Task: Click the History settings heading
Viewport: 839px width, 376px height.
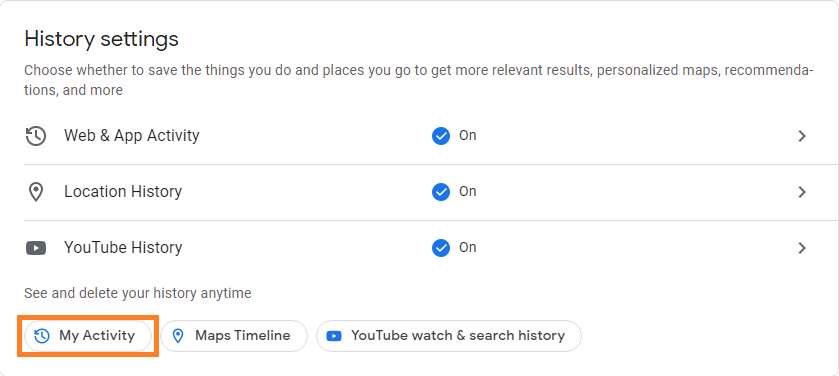Action: (x=102, y=39)
